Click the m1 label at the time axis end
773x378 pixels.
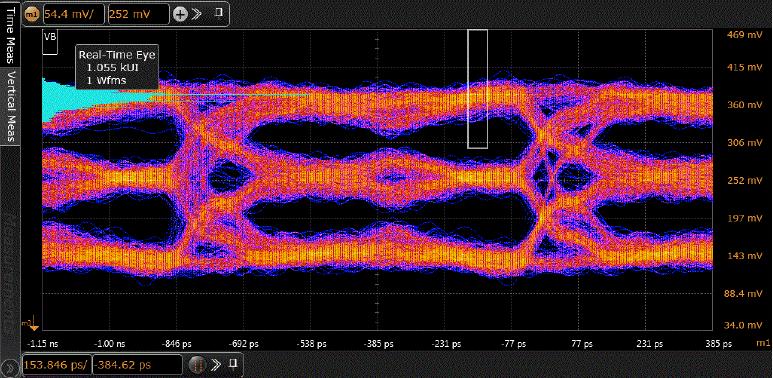tap(762, 343)
